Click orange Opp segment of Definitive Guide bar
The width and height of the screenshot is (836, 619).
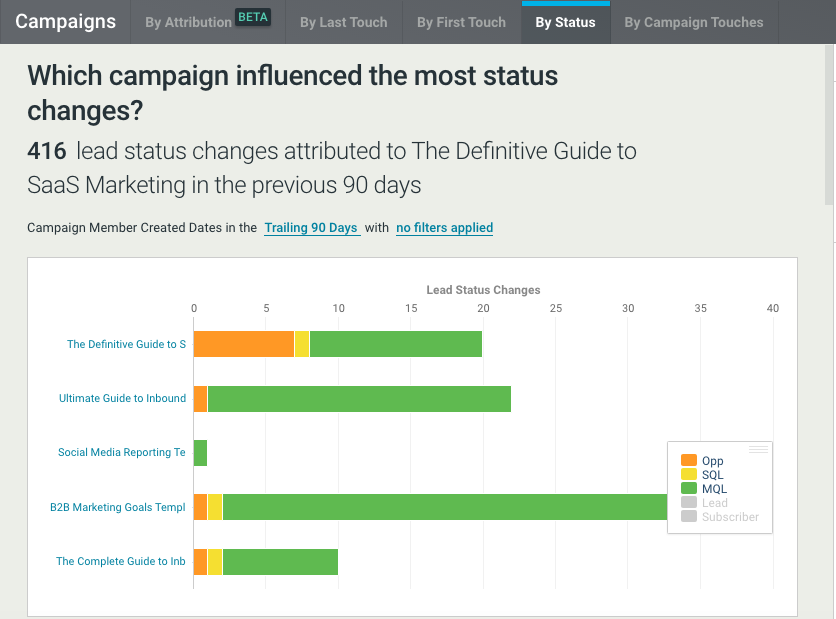click(x=243, y=344)
